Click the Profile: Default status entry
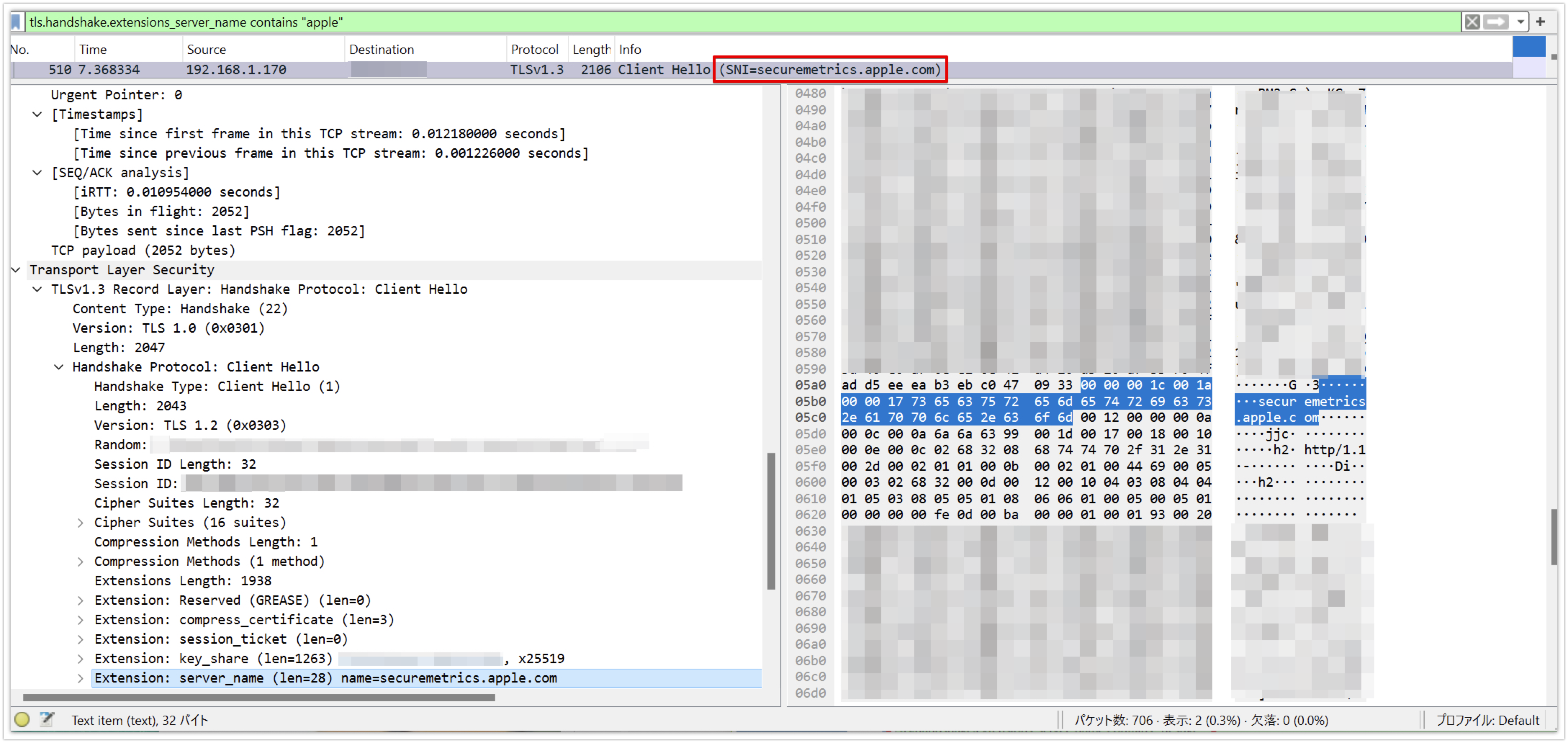1568x743 pixels. [1487, 720]
